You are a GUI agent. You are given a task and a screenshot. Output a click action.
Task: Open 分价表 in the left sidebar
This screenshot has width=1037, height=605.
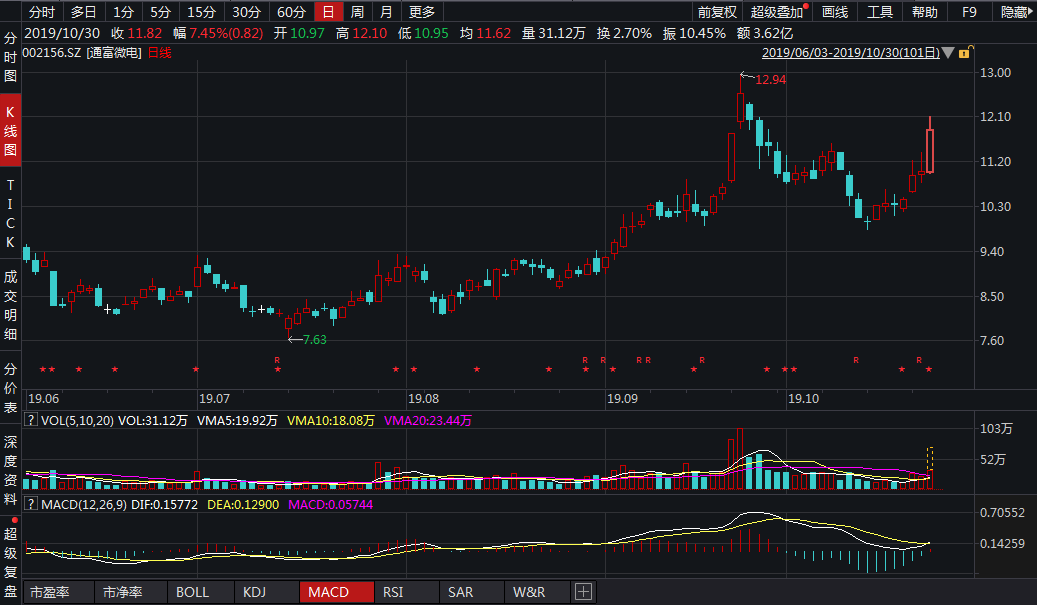click(10, 388)
